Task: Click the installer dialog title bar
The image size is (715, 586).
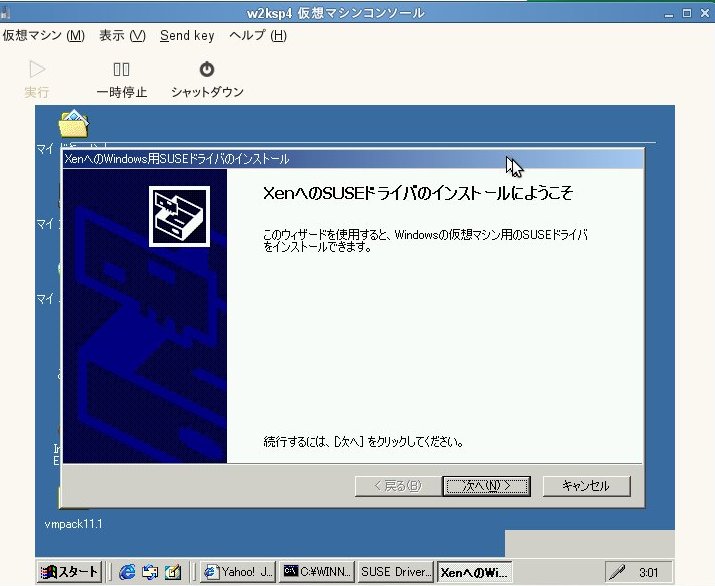Action: tap(353, 159)
